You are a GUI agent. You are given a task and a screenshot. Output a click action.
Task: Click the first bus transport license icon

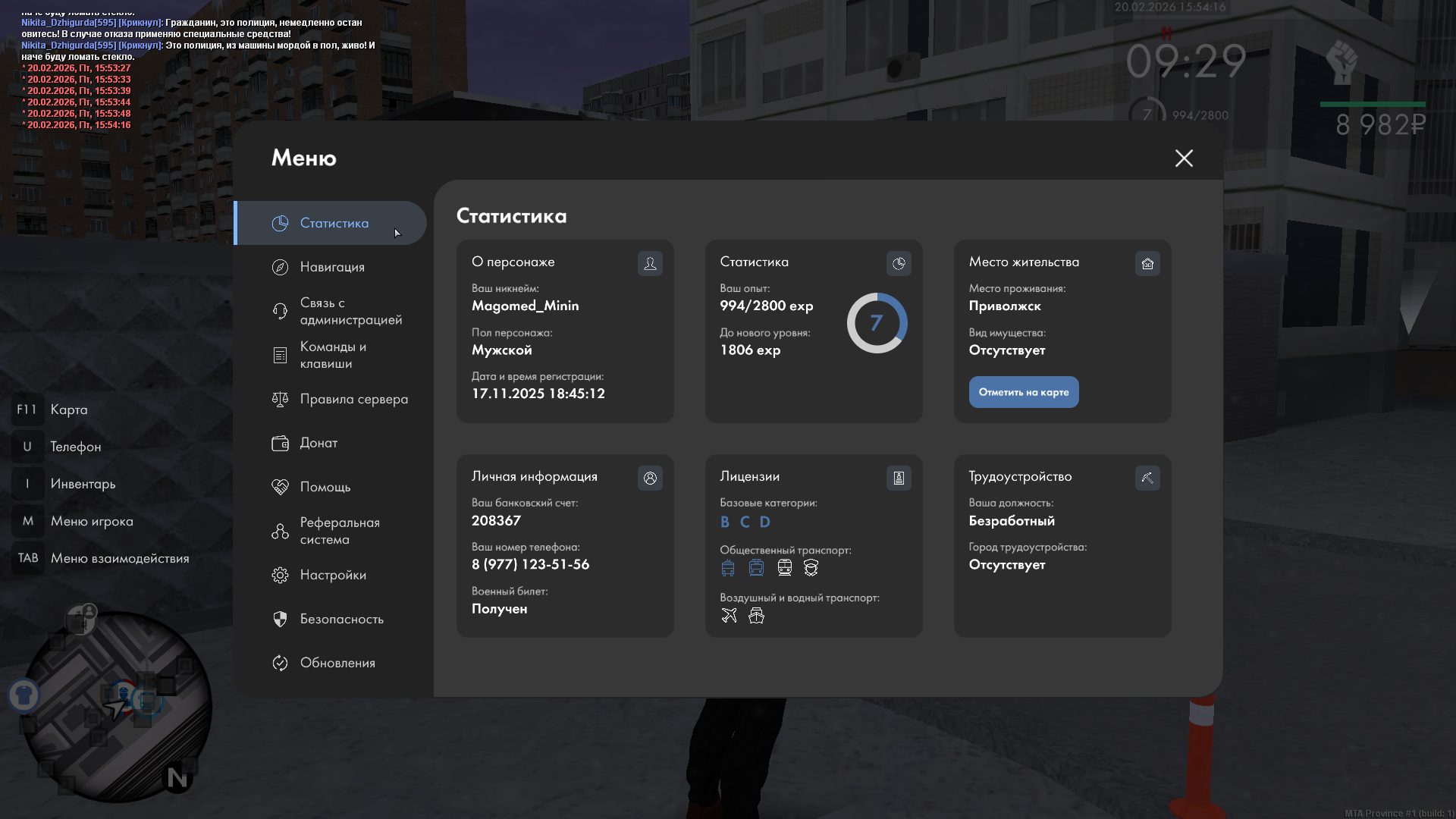728,568
